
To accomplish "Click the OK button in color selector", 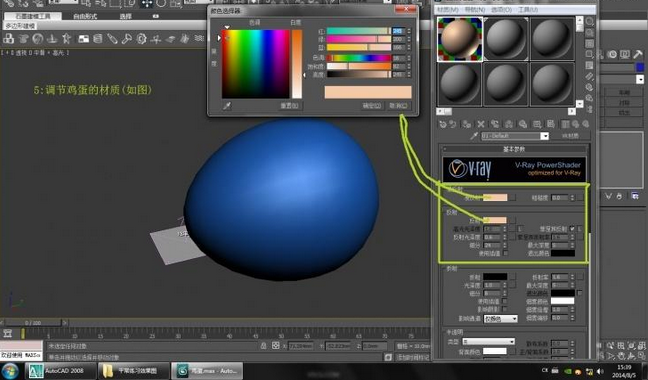I will [x=372, y=106].
